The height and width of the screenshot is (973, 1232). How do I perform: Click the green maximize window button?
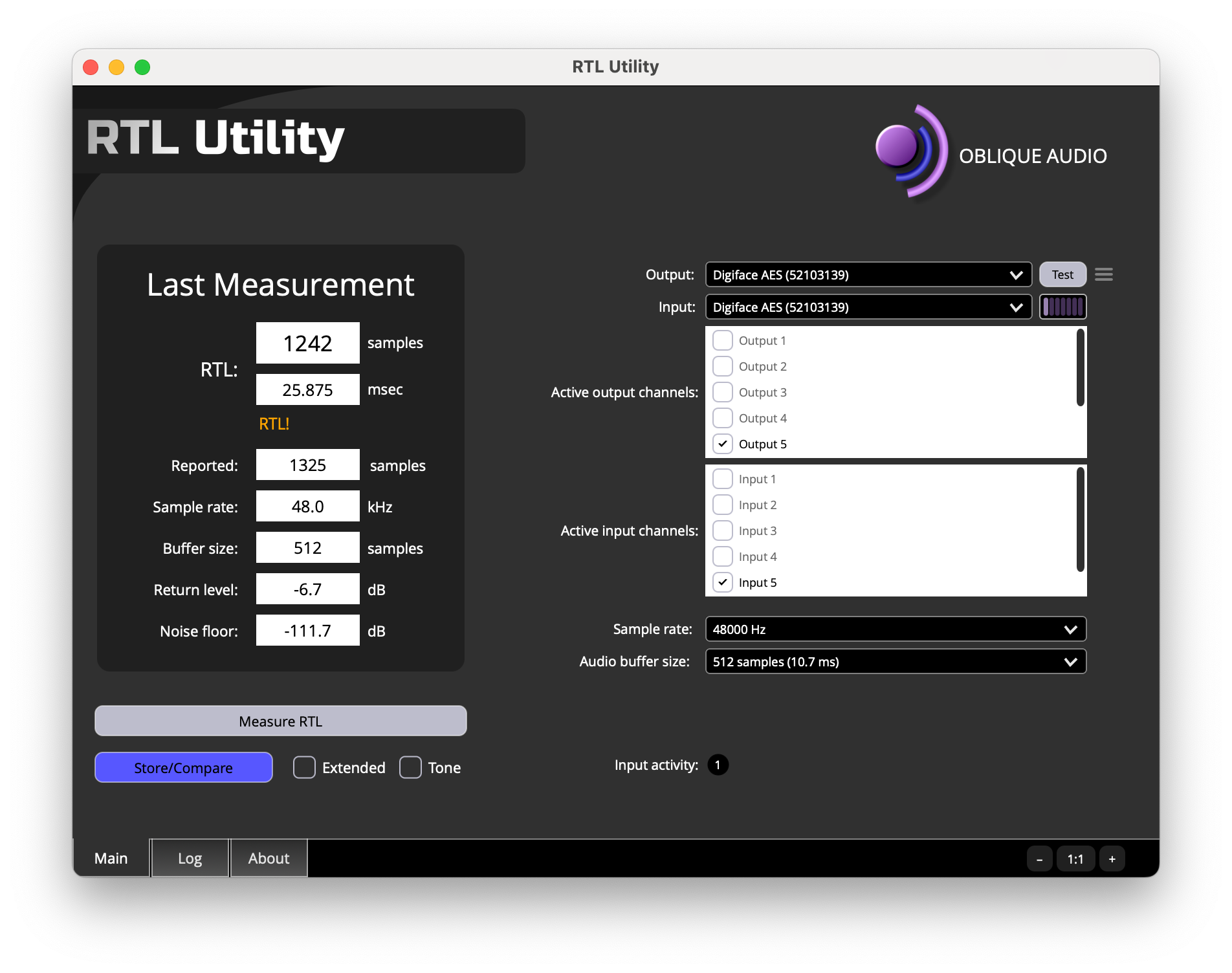pyautogui.click(x=142, y=67)
